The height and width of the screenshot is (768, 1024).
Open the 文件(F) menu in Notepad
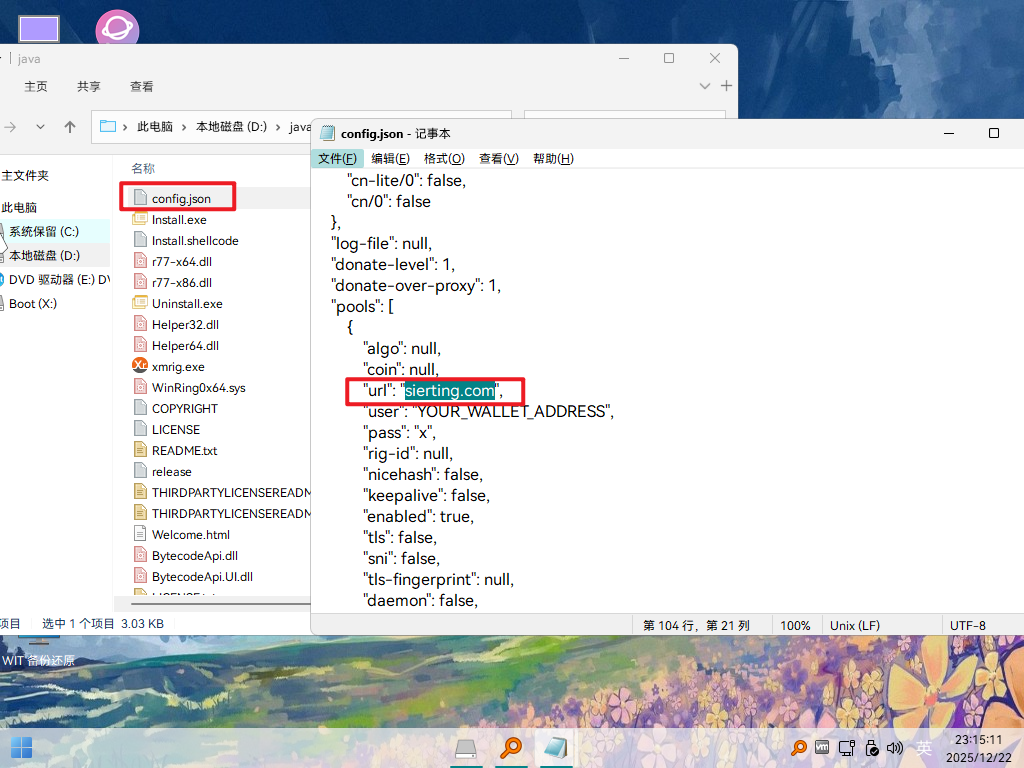click(x=337, y=159)
